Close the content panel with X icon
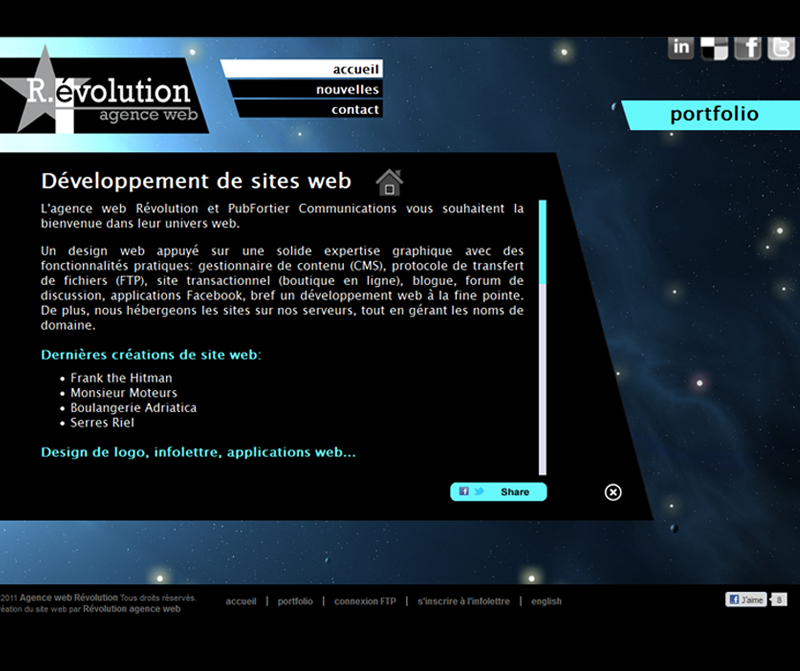 (613, 492)
